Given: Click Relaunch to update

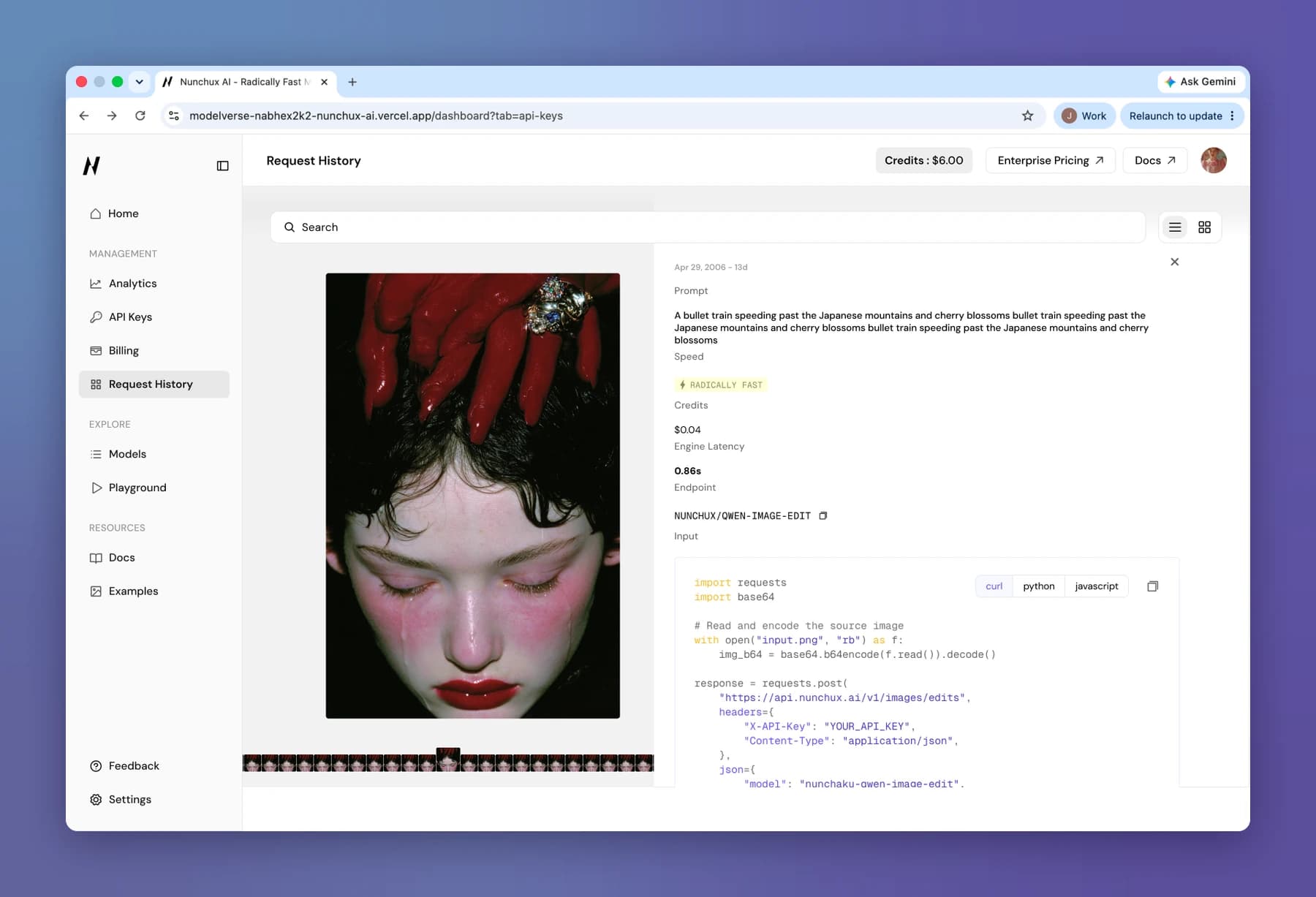Looking at the screenshot, I should (1176, 116).
